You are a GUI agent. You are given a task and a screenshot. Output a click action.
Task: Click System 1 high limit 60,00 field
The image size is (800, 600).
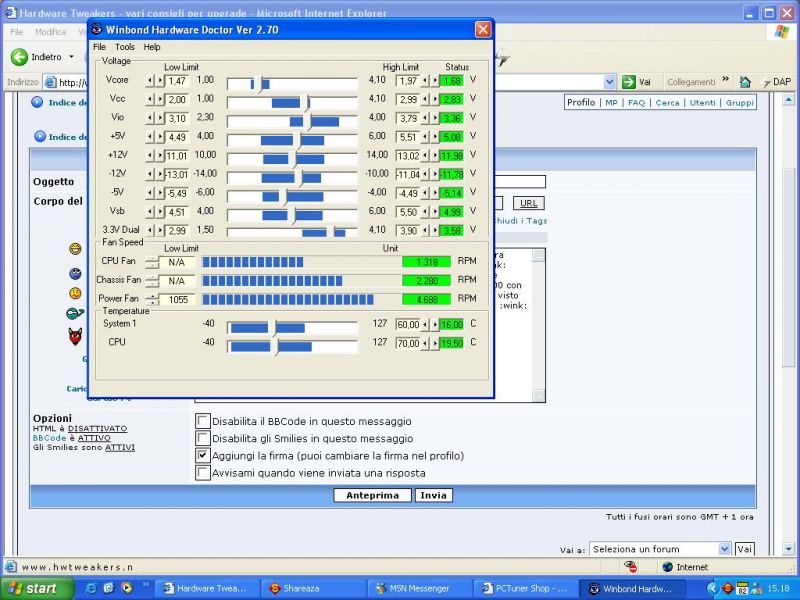click(408, 324)
